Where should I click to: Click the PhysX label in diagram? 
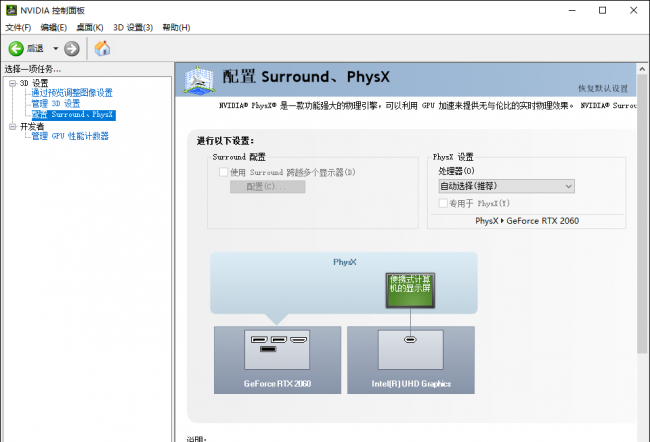click(x=344, y=262)
